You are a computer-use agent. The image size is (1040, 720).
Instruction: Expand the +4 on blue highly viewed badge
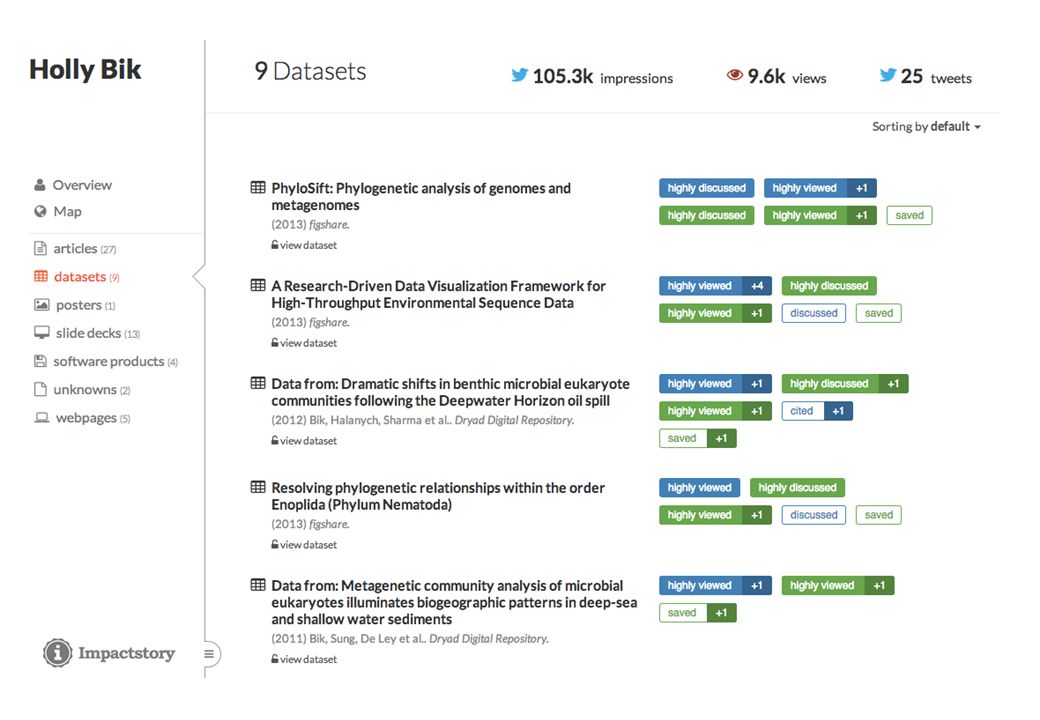coord(757,286)
